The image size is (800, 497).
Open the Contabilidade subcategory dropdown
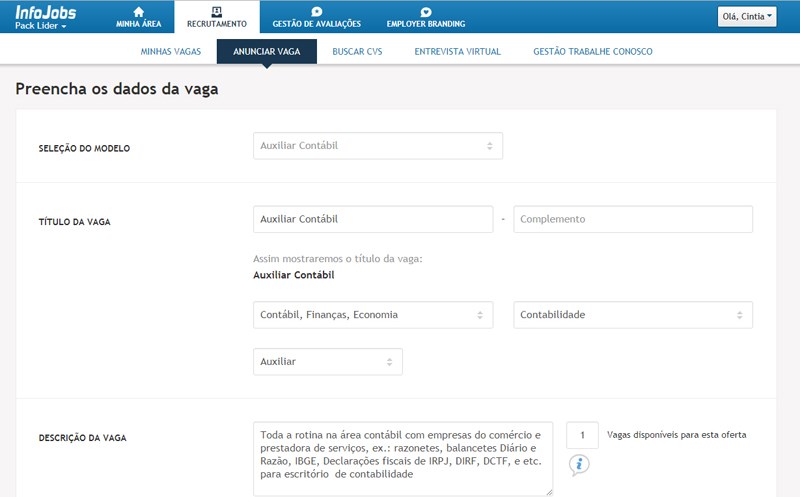(x=633, y=315)
